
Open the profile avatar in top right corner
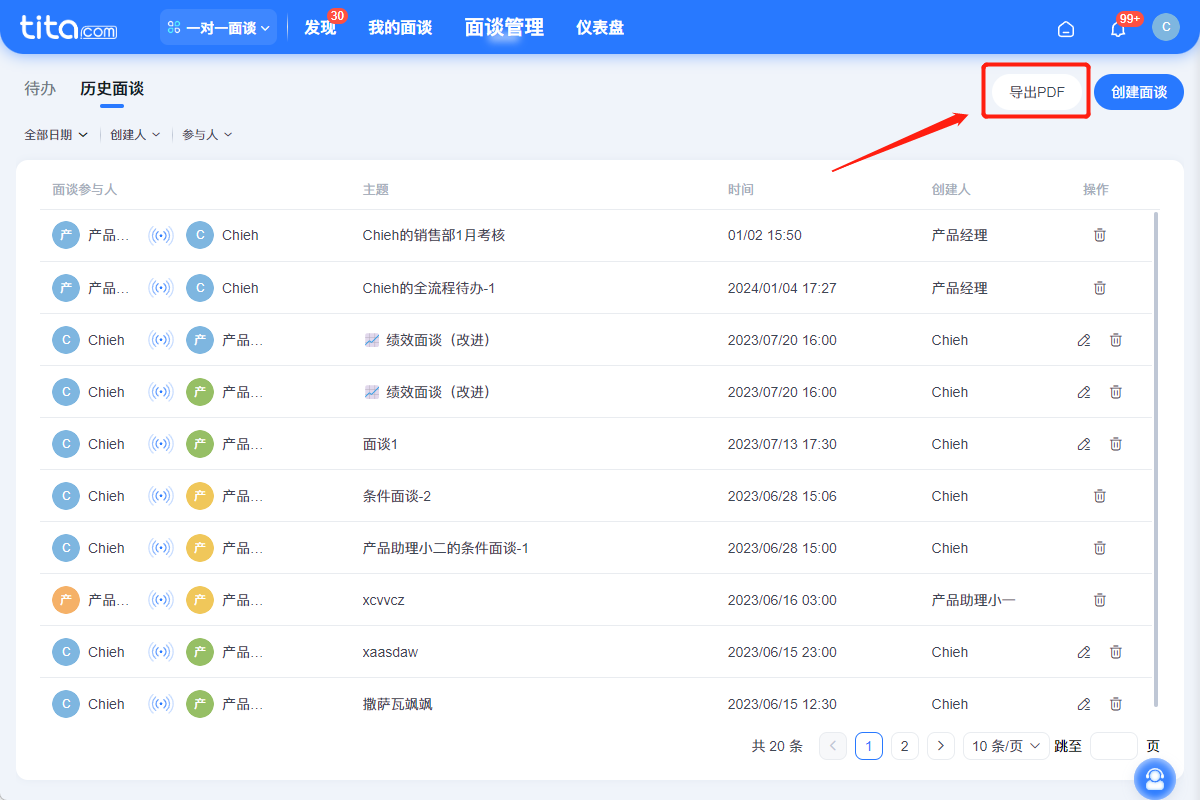1166,27
